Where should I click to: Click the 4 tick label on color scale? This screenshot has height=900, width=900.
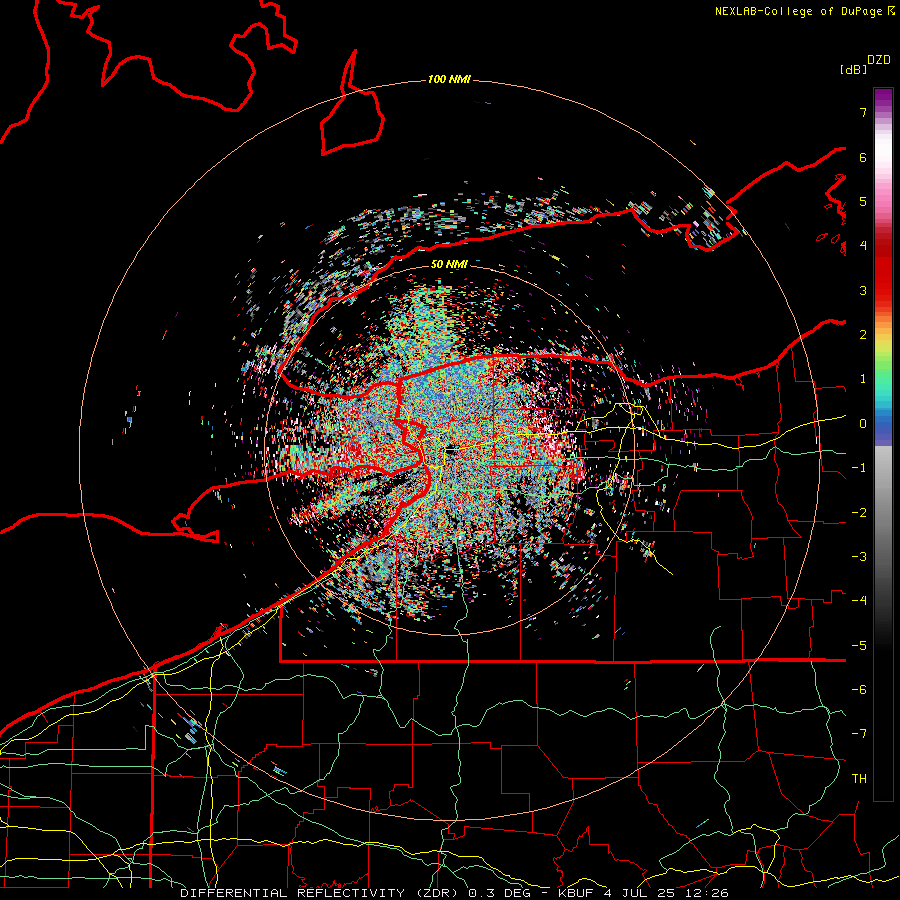pyautogui.click(x=863, y=246)
